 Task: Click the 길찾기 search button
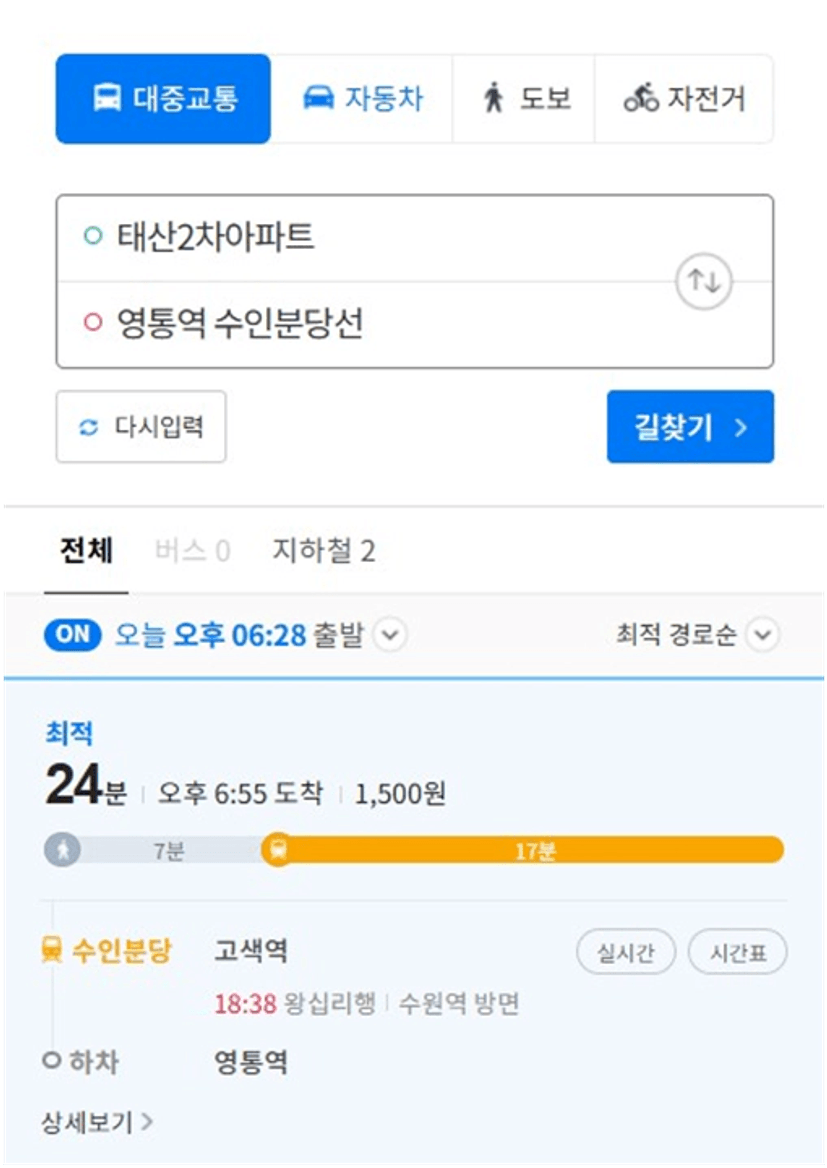(x=690, y=427)
